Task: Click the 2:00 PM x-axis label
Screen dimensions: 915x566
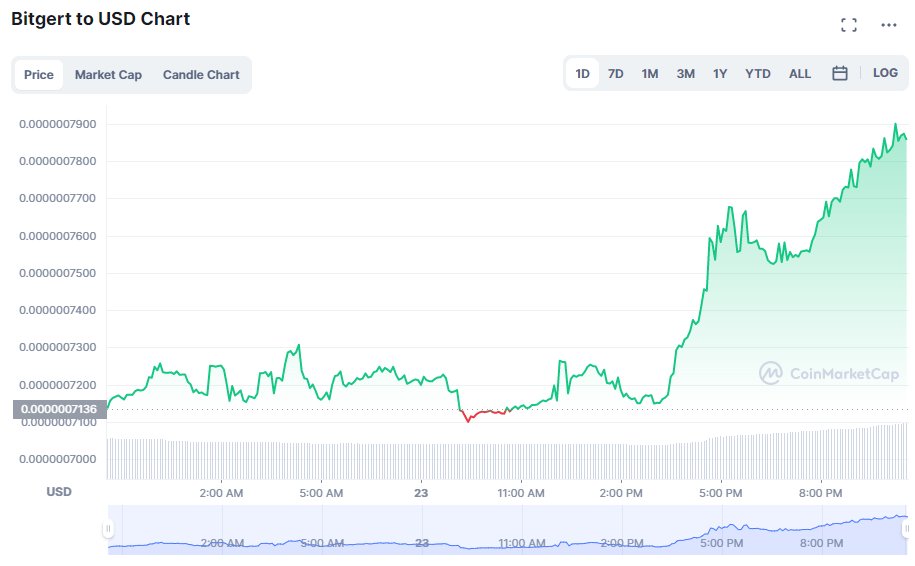Action: tap(621, 493)
